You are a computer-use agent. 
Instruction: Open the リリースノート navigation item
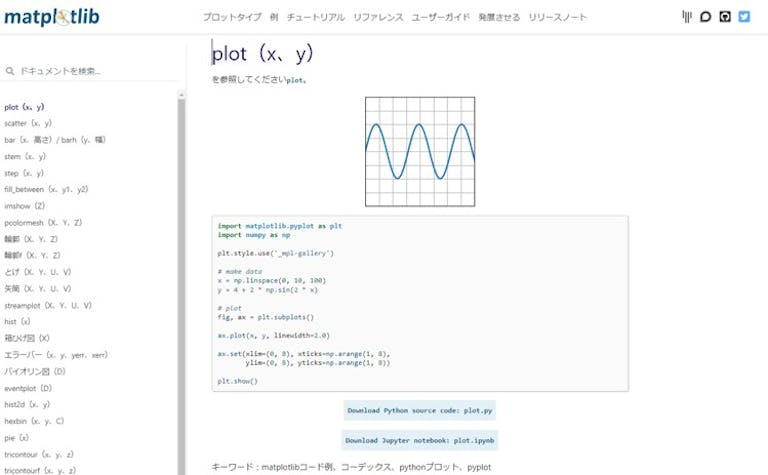click(557, 17)
